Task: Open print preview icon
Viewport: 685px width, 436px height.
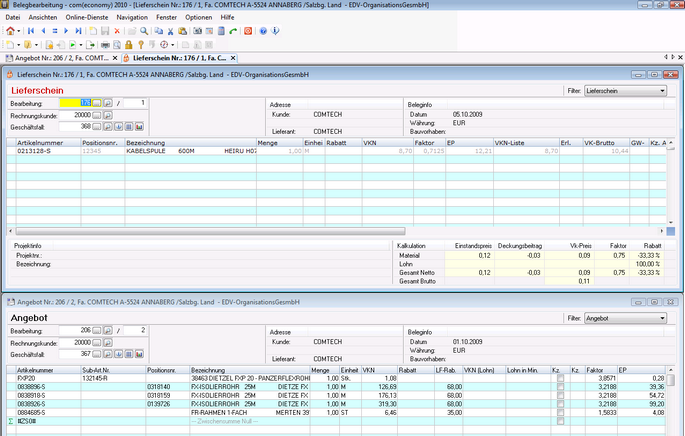Action: pos(117,45)
